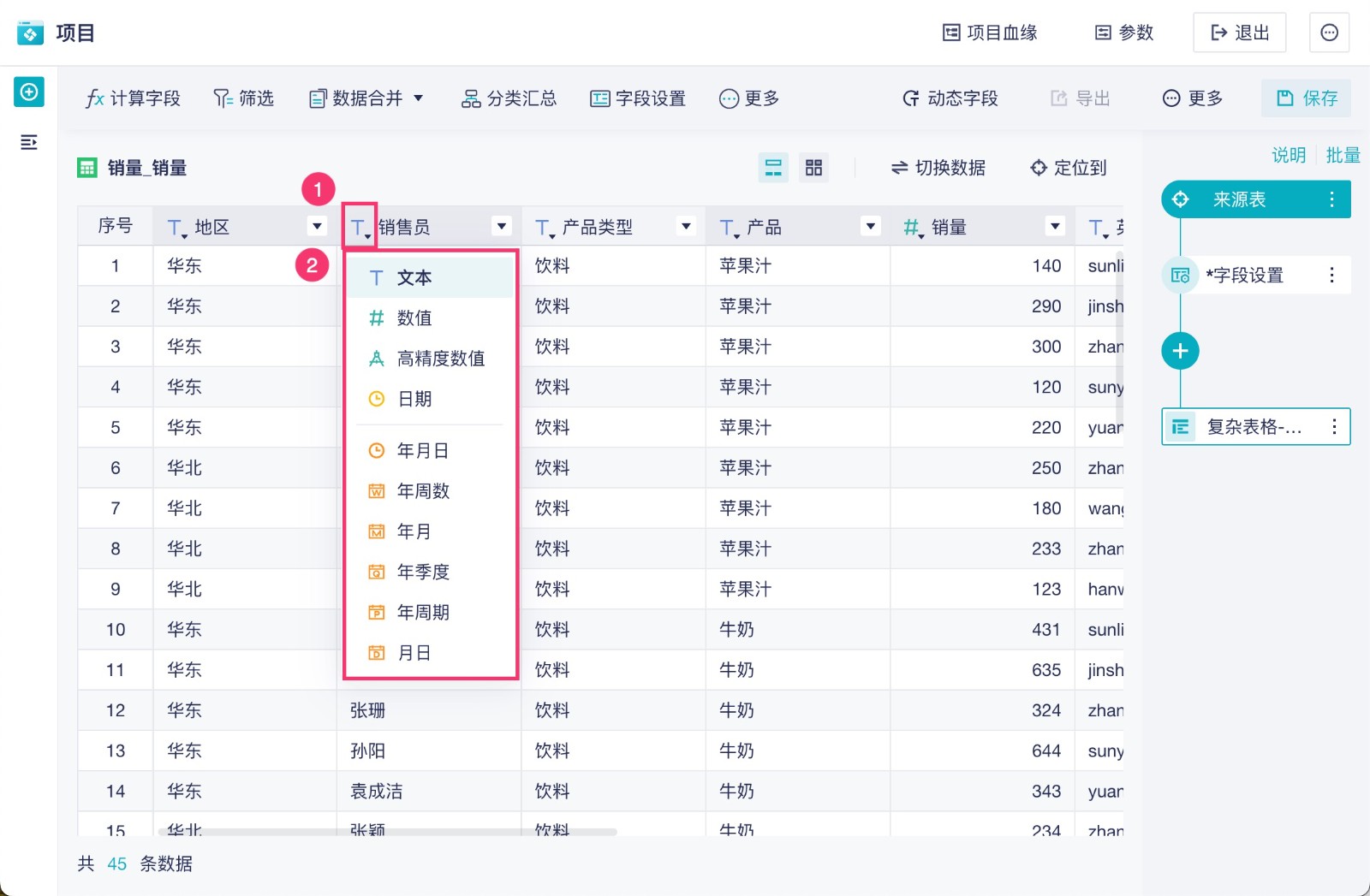Screen dimensions: 1370x896
Task: Open options for 字段设置 step
Action: point(1331,275)
